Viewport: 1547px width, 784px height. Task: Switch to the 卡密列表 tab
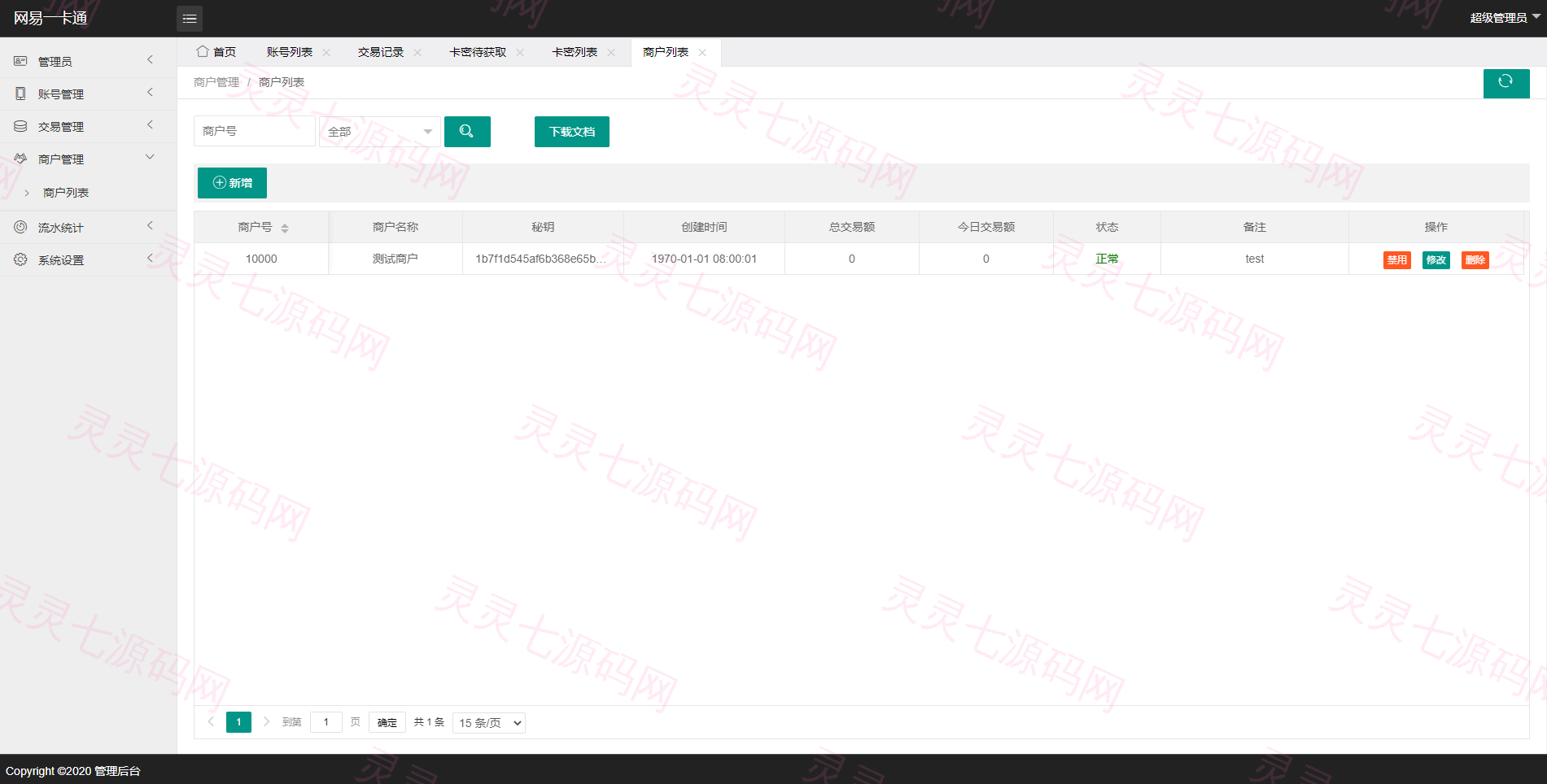point(575,52)
